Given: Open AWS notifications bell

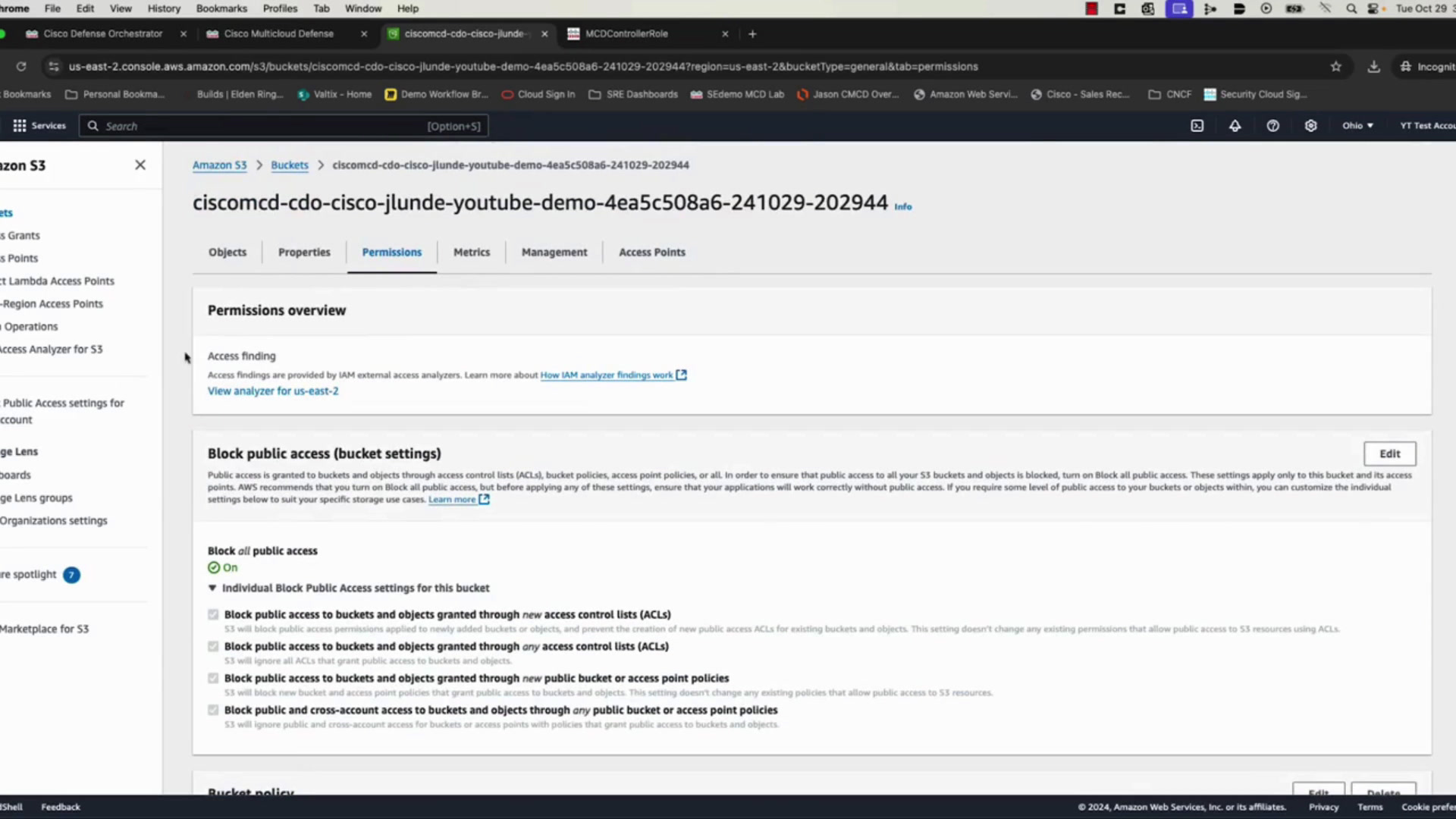Looking at the screenshot, I should (1235, 126).
